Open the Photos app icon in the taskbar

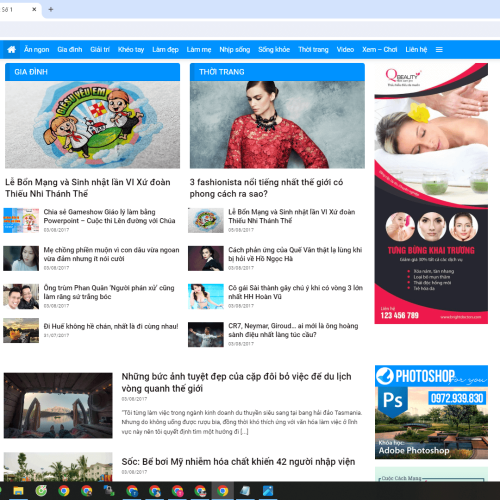click(x=268, y=491)
